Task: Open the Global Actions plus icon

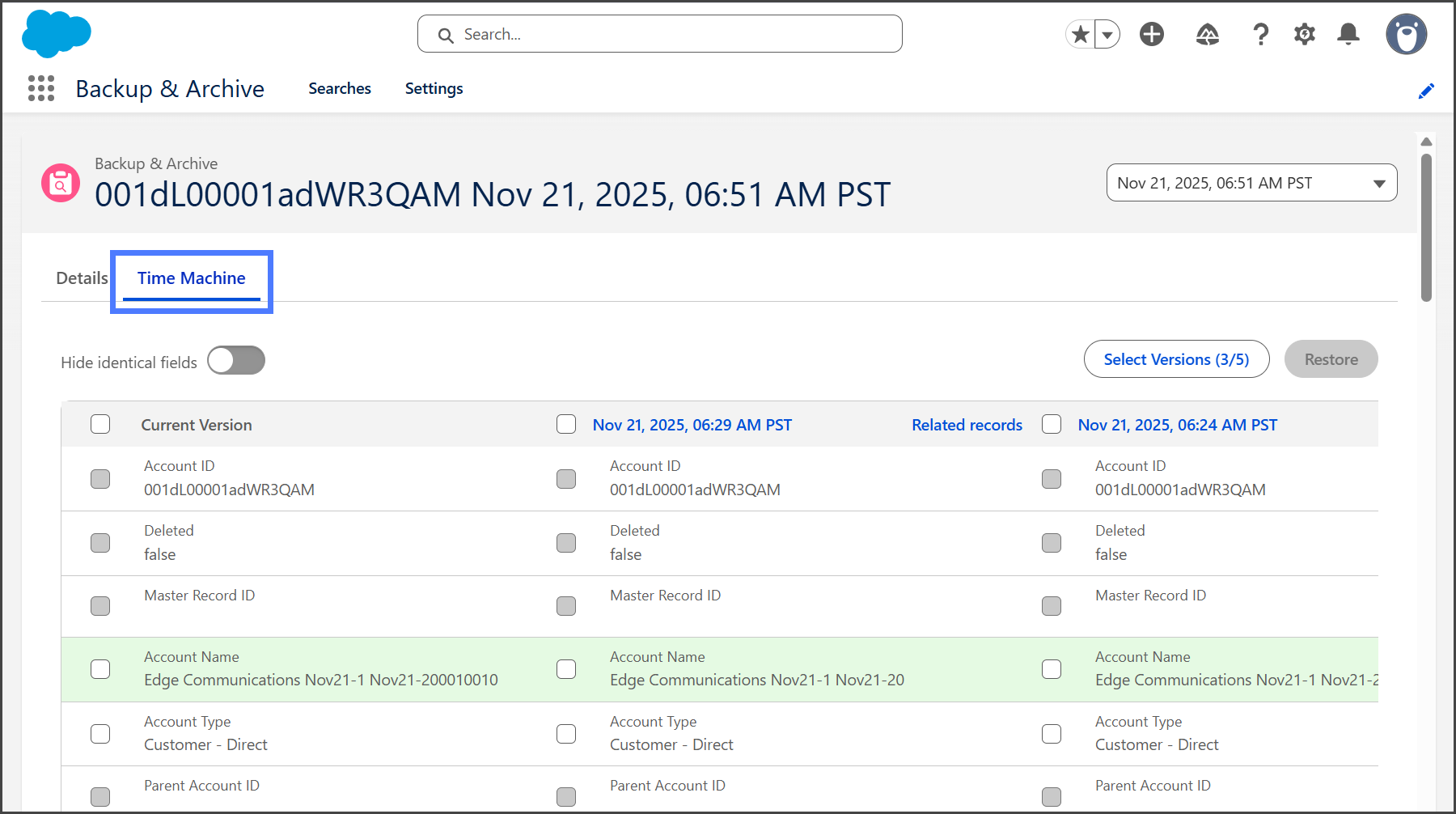Action: coord(1151,34)
